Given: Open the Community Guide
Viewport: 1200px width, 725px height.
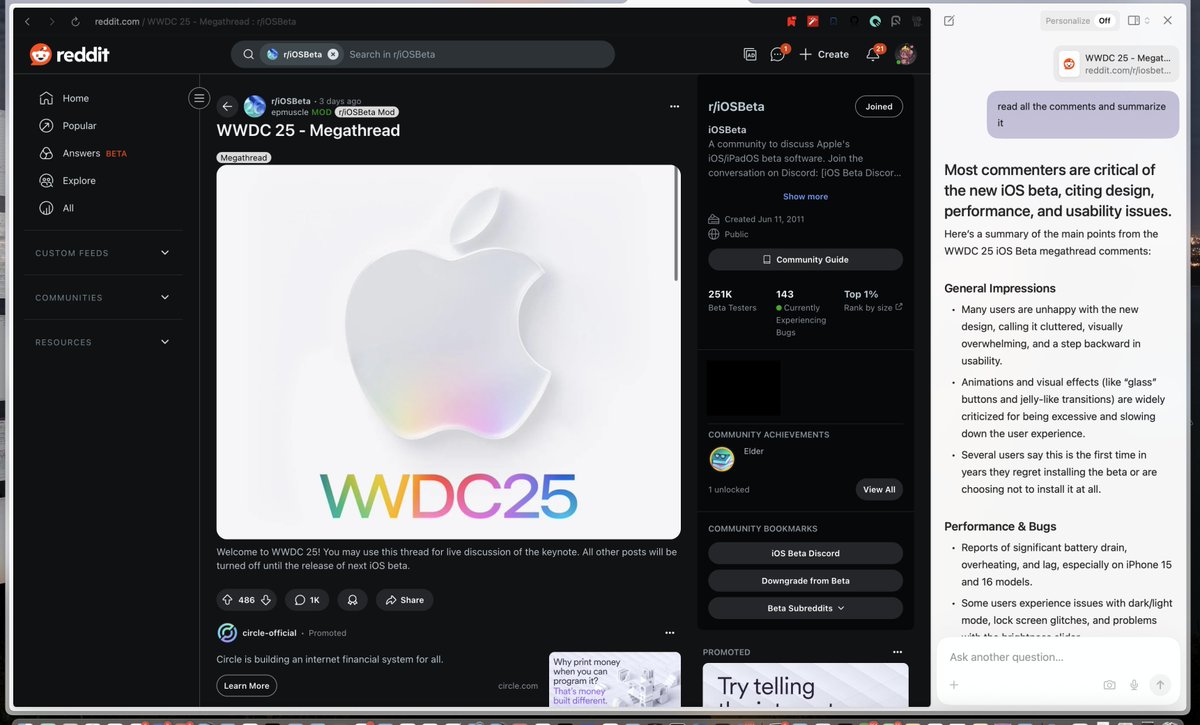Looking at the screenshot, I should (805, 260).
